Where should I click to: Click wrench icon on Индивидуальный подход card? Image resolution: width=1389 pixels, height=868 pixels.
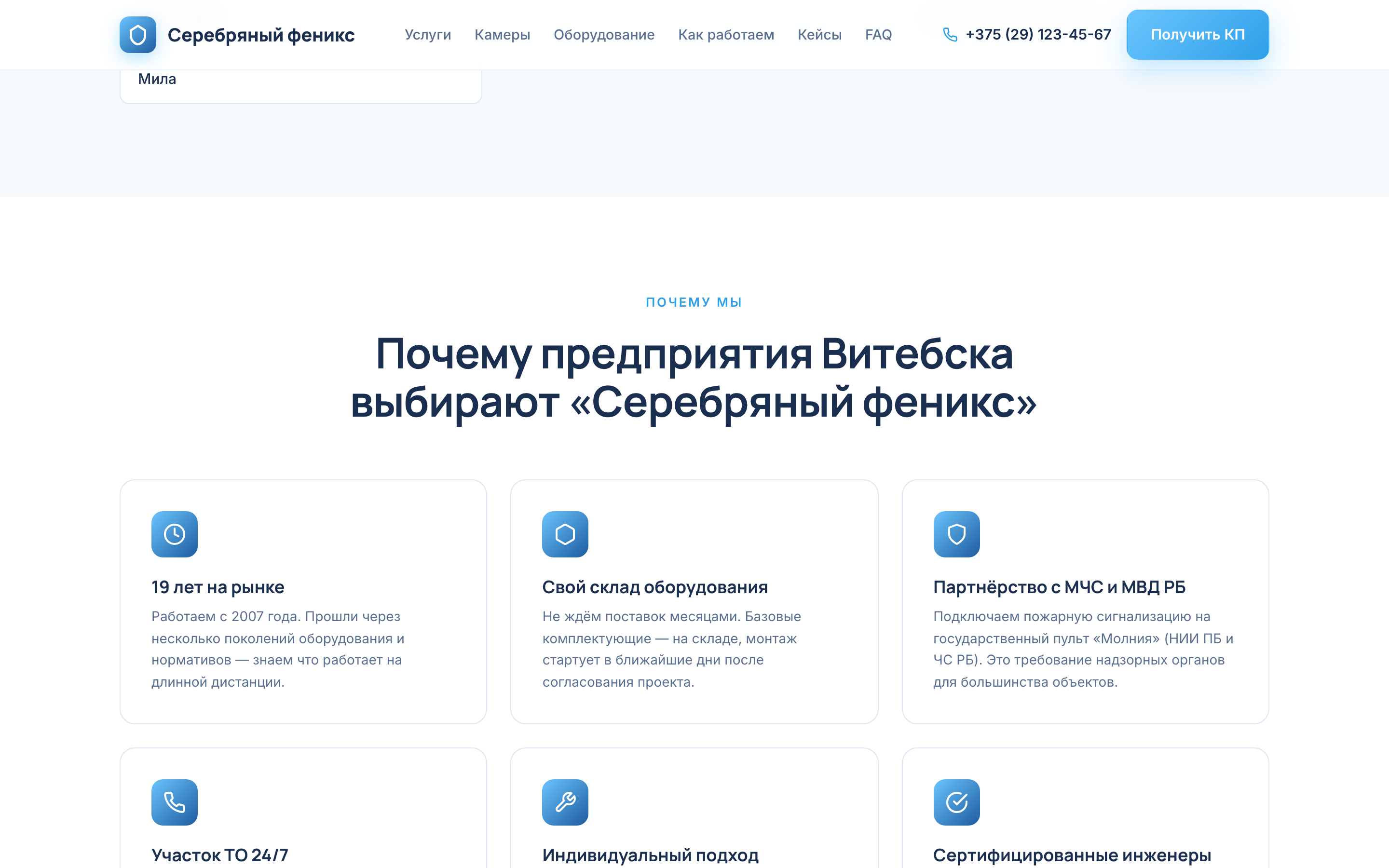(565, 802)
